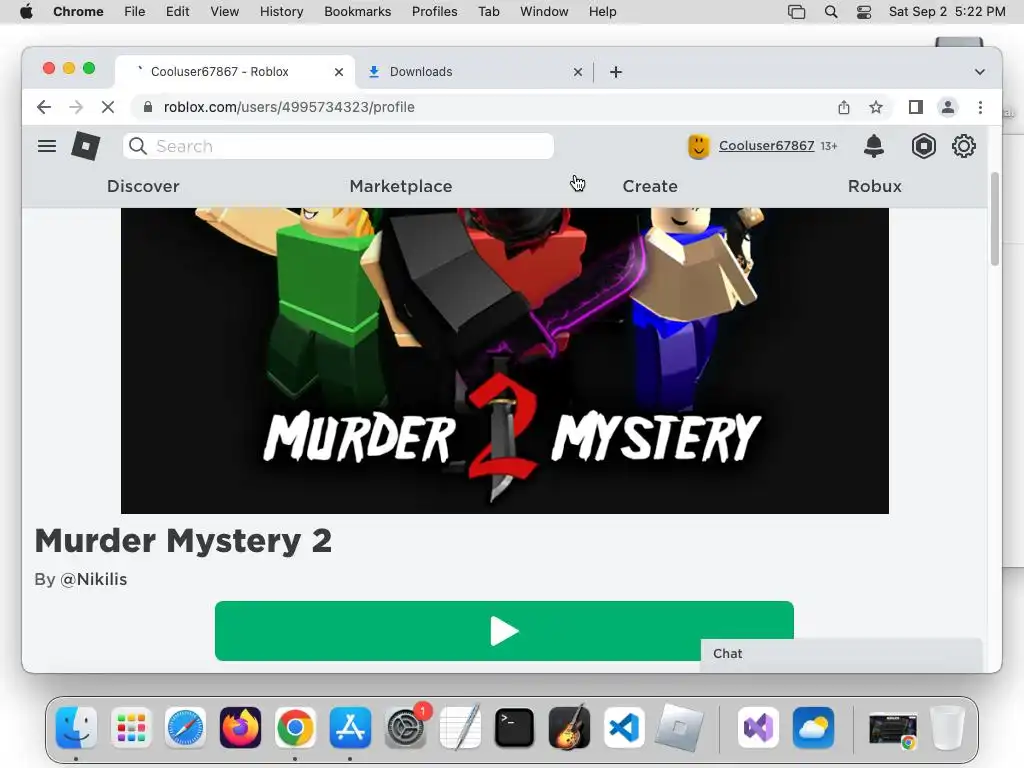The image size is (1024, 768).
Task: Open the Window menu
Action: (x=544, y=12)
